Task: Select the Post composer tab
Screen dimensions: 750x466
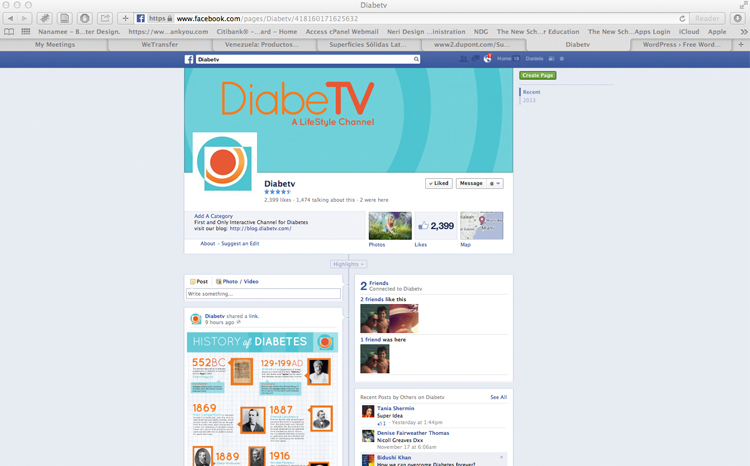Action: pos(199,282)
